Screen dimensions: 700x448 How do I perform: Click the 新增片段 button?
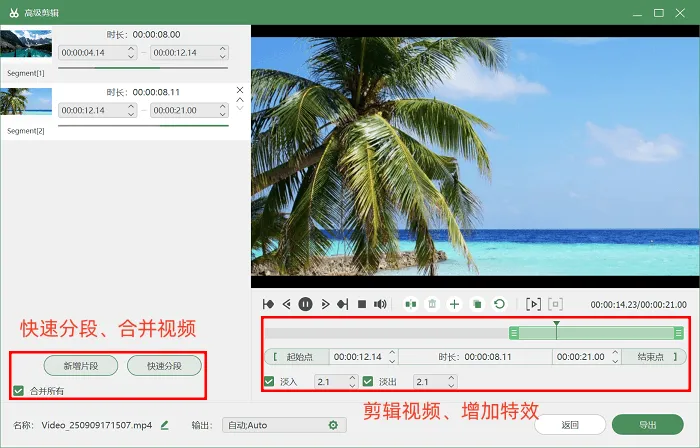coord(81,366)
